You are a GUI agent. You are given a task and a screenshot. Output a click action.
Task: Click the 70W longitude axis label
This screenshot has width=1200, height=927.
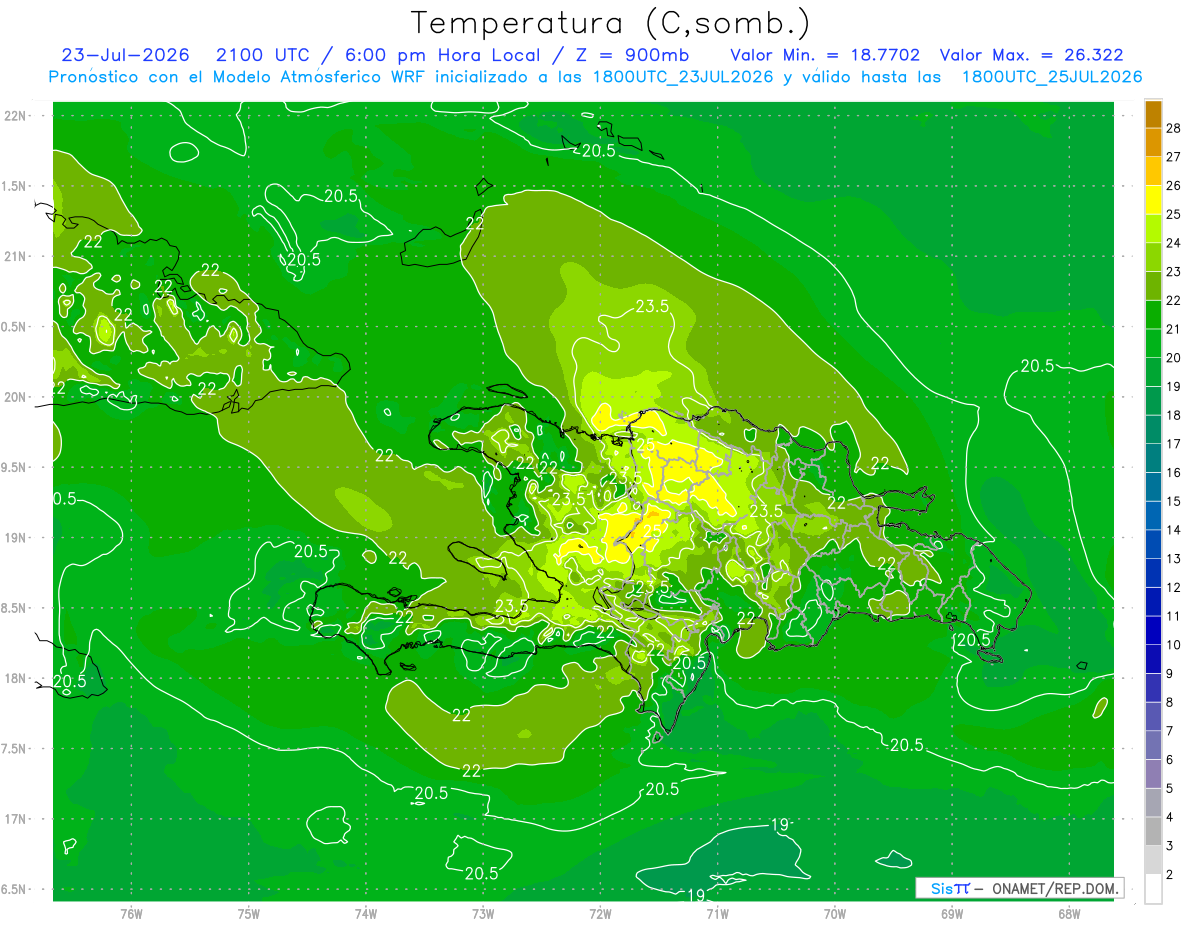835,913
